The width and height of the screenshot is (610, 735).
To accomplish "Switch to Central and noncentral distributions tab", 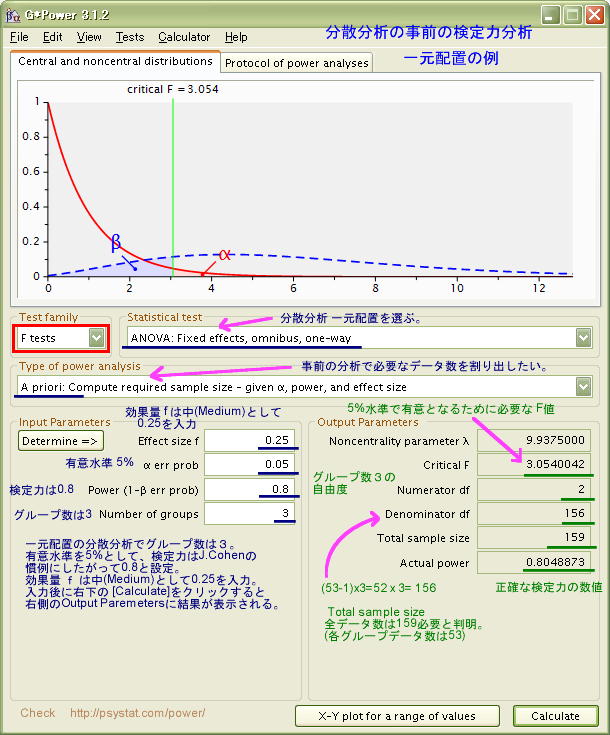I will point(115,61).
